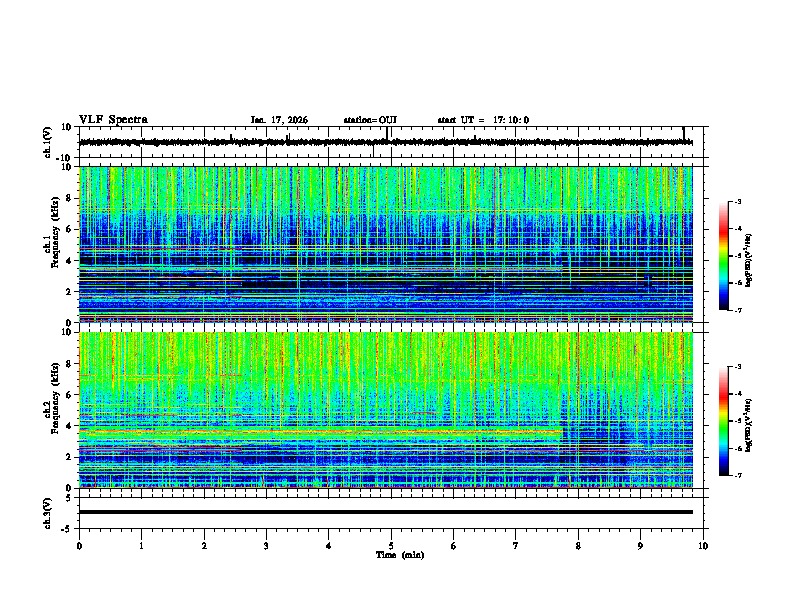Click the "Time (min)" axis title
792x612 pixels.
coord(400,555)
